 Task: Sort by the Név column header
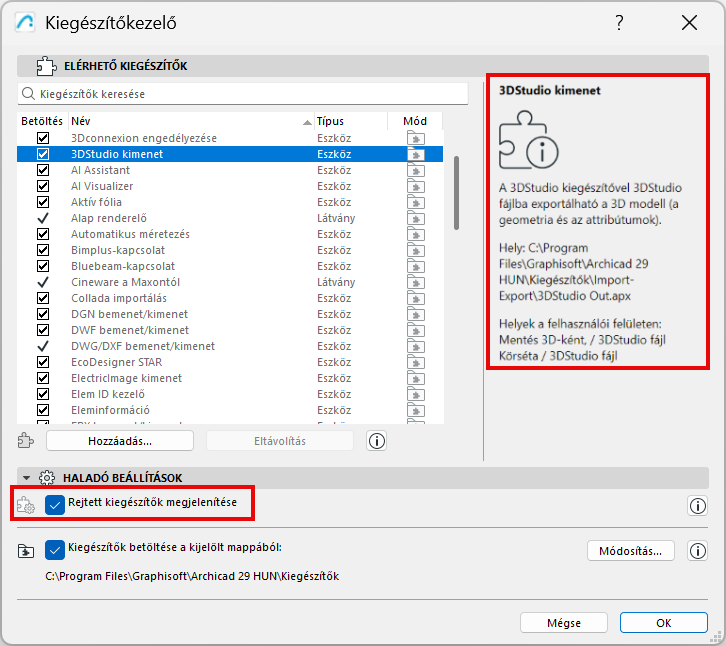(x=191, y=121)
